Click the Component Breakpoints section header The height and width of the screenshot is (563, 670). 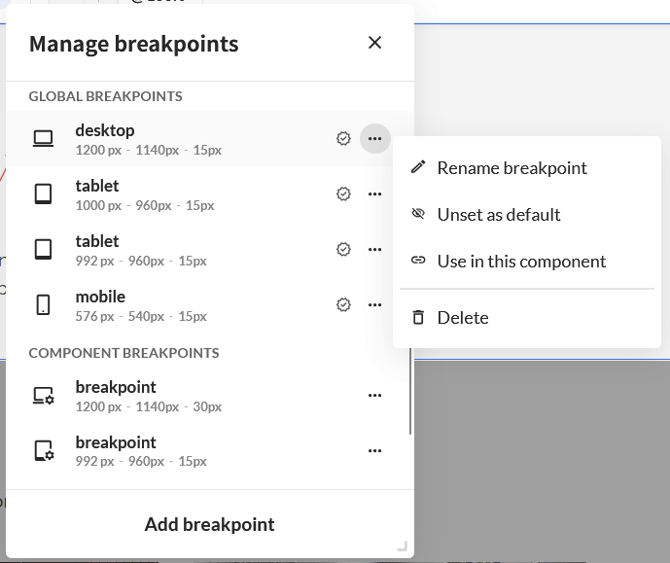click(x=124, y=353)
